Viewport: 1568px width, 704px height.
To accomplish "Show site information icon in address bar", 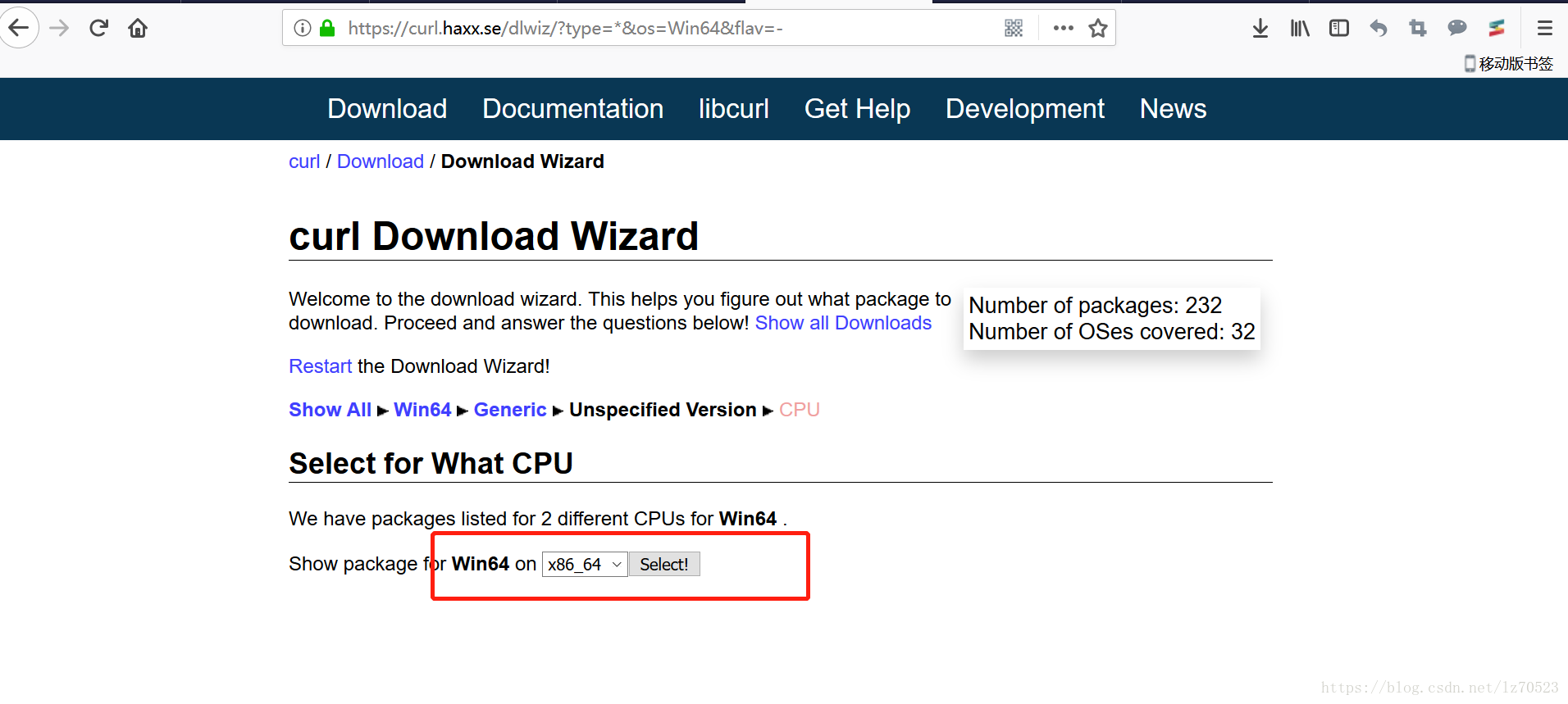I will point(303,28).
